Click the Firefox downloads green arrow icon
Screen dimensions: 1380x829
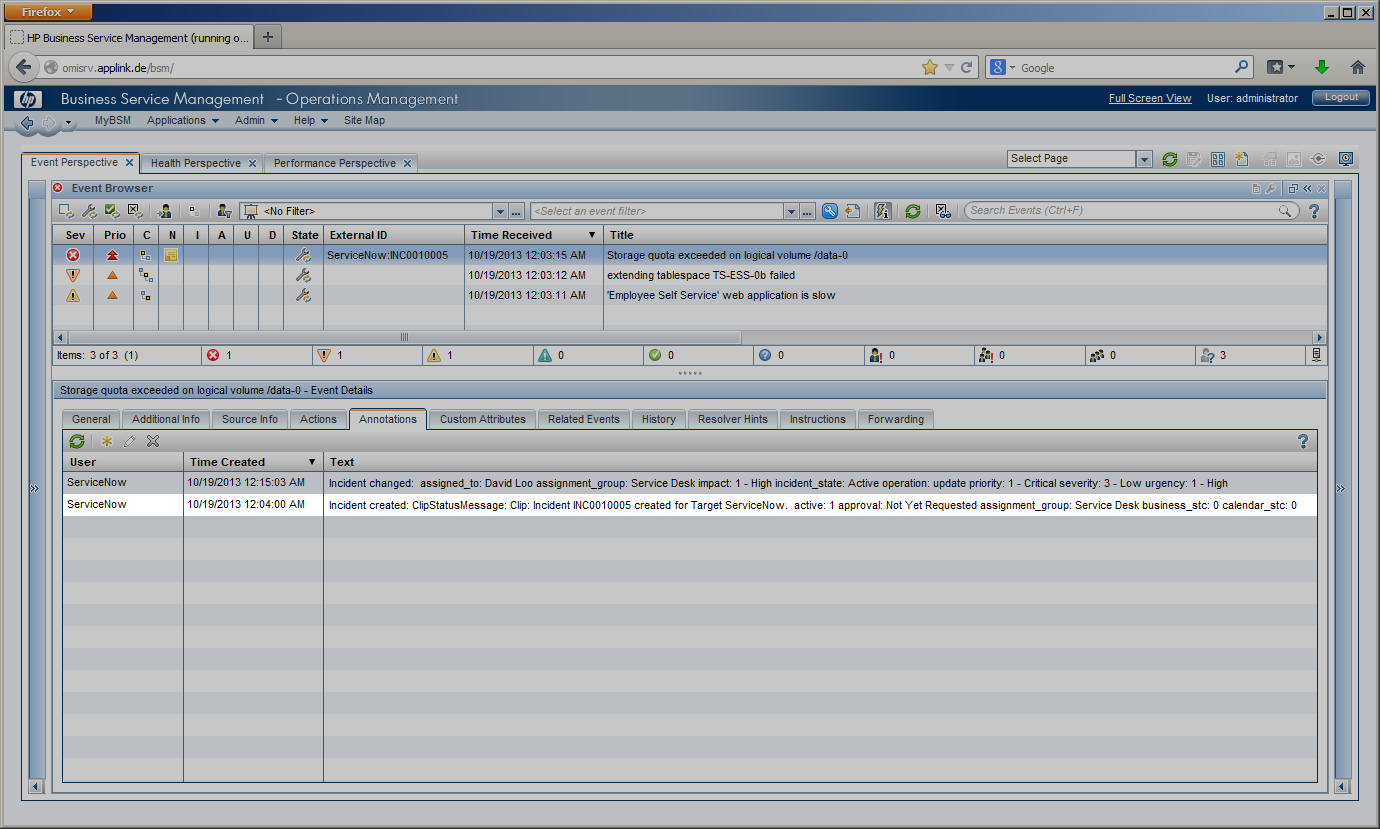pos(1322,67)
